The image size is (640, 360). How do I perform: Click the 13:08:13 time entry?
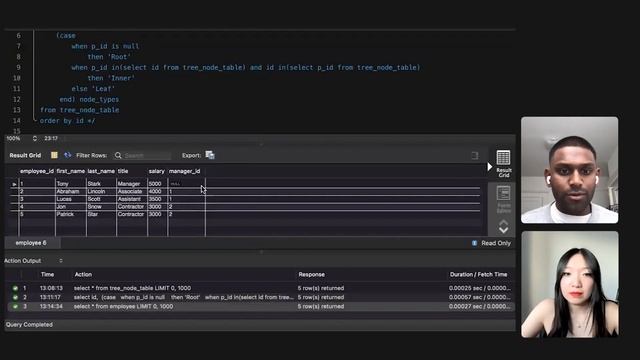pos(51,288)
